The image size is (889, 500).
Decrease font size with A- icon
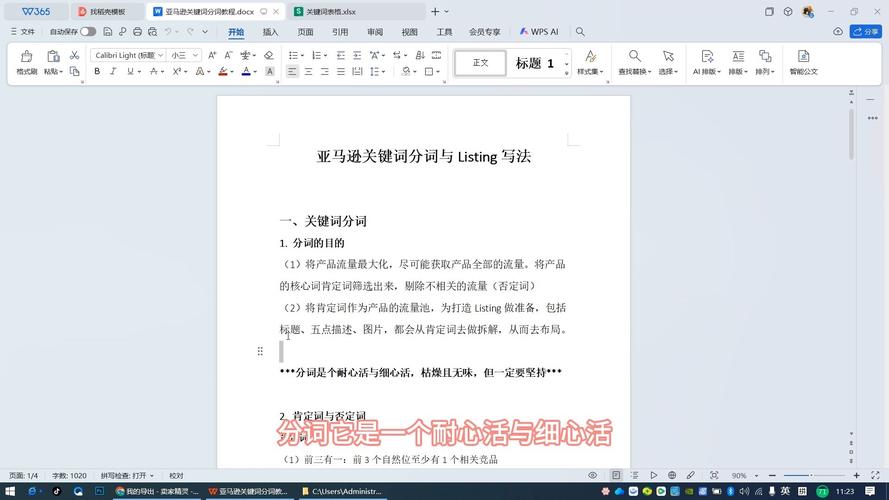coord(228,55)
